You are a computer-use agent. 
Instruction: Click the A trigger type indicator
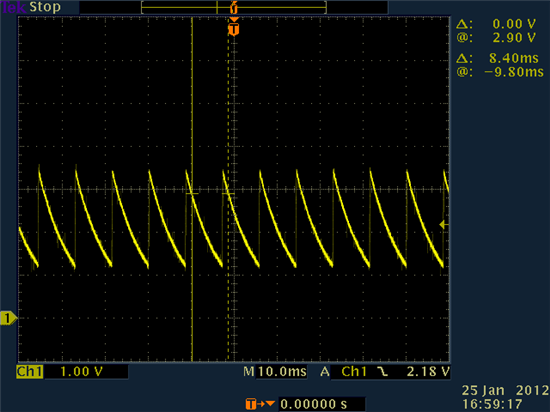point(324,372)
